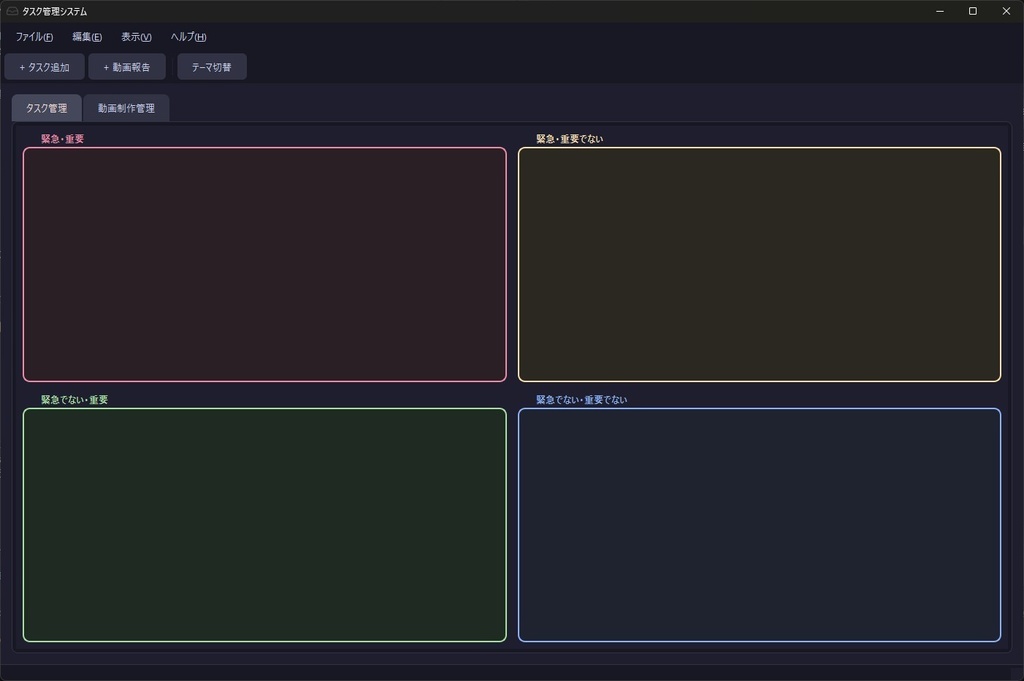Screen dimensions: 1024x681
Task: Select the タスク管理 tab
Action: [x=46, y=108]
